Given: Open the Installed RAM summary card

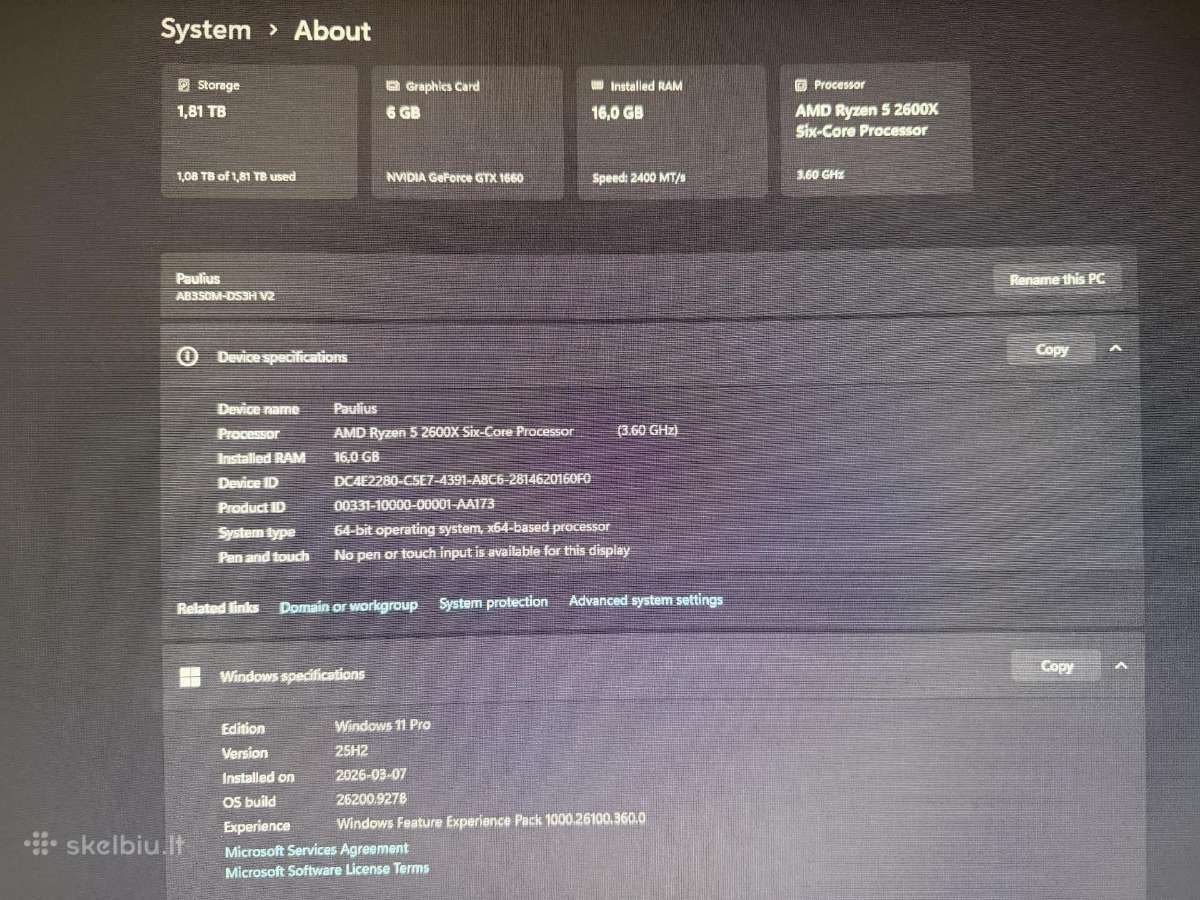Looking at the screenshot, I should [672, 131].
